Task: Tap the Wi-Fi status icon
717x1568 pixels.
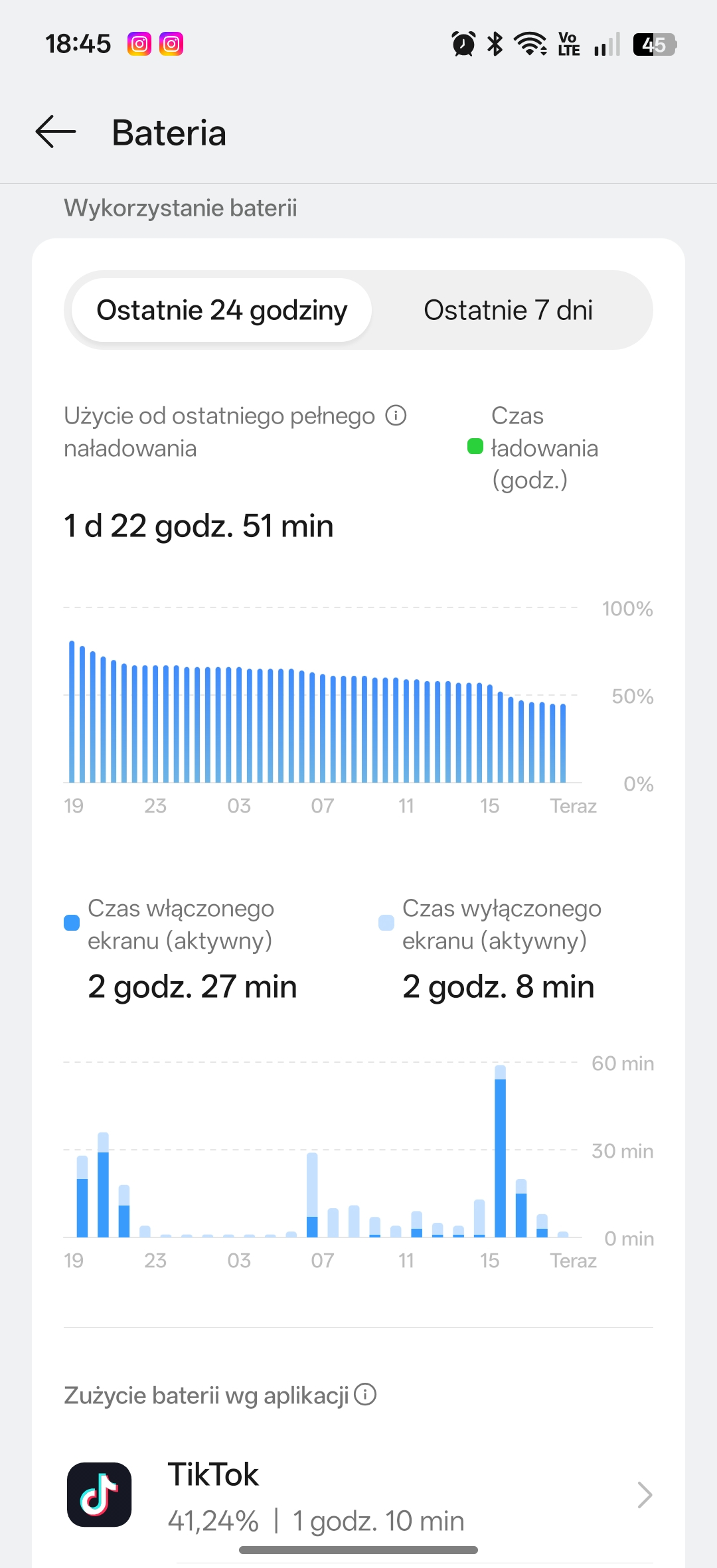Action: 531,44
